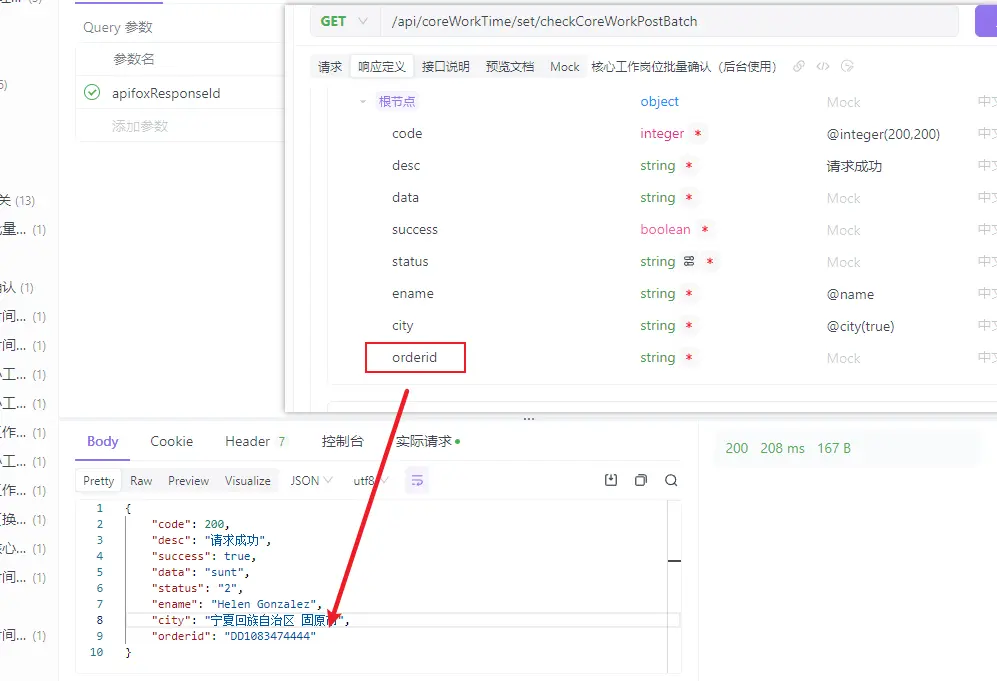Image resolution: width=997 pixels, height=681 pixels.
Task: Click the 200 status code indicator
Action: (736, 448)
